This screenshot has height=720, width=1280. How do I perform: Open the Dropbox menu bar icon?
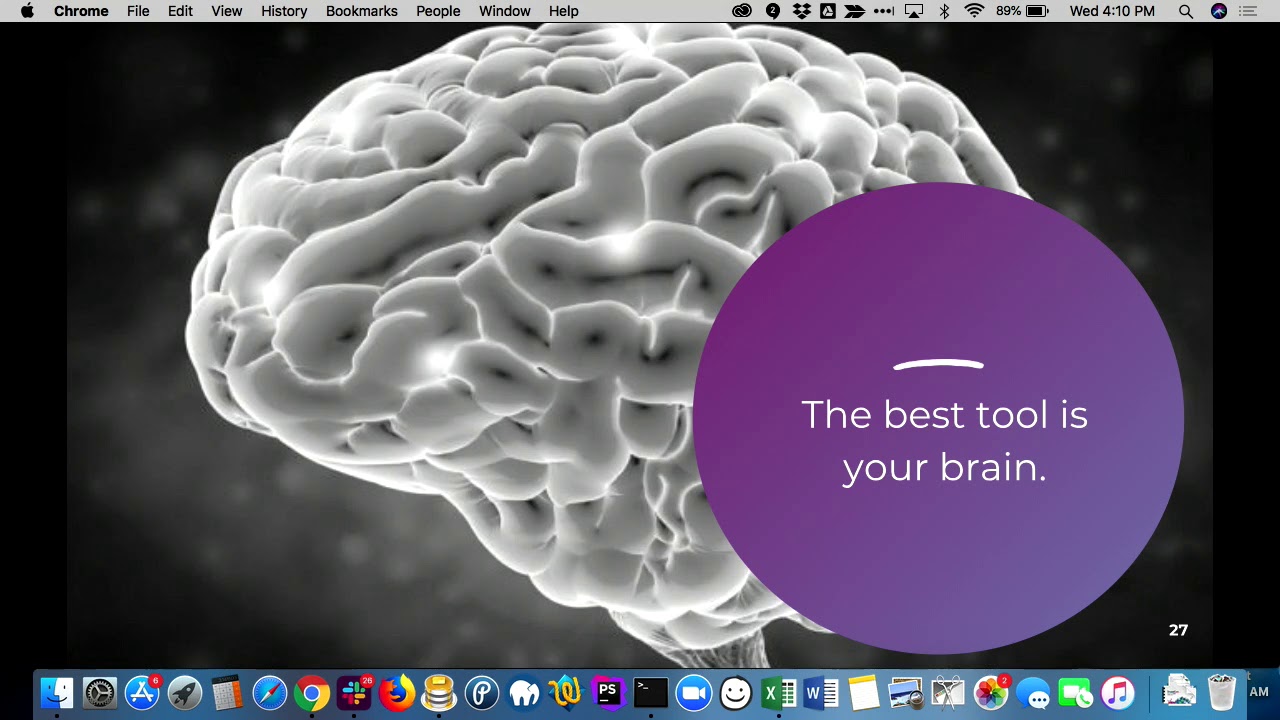click(801, 11)
